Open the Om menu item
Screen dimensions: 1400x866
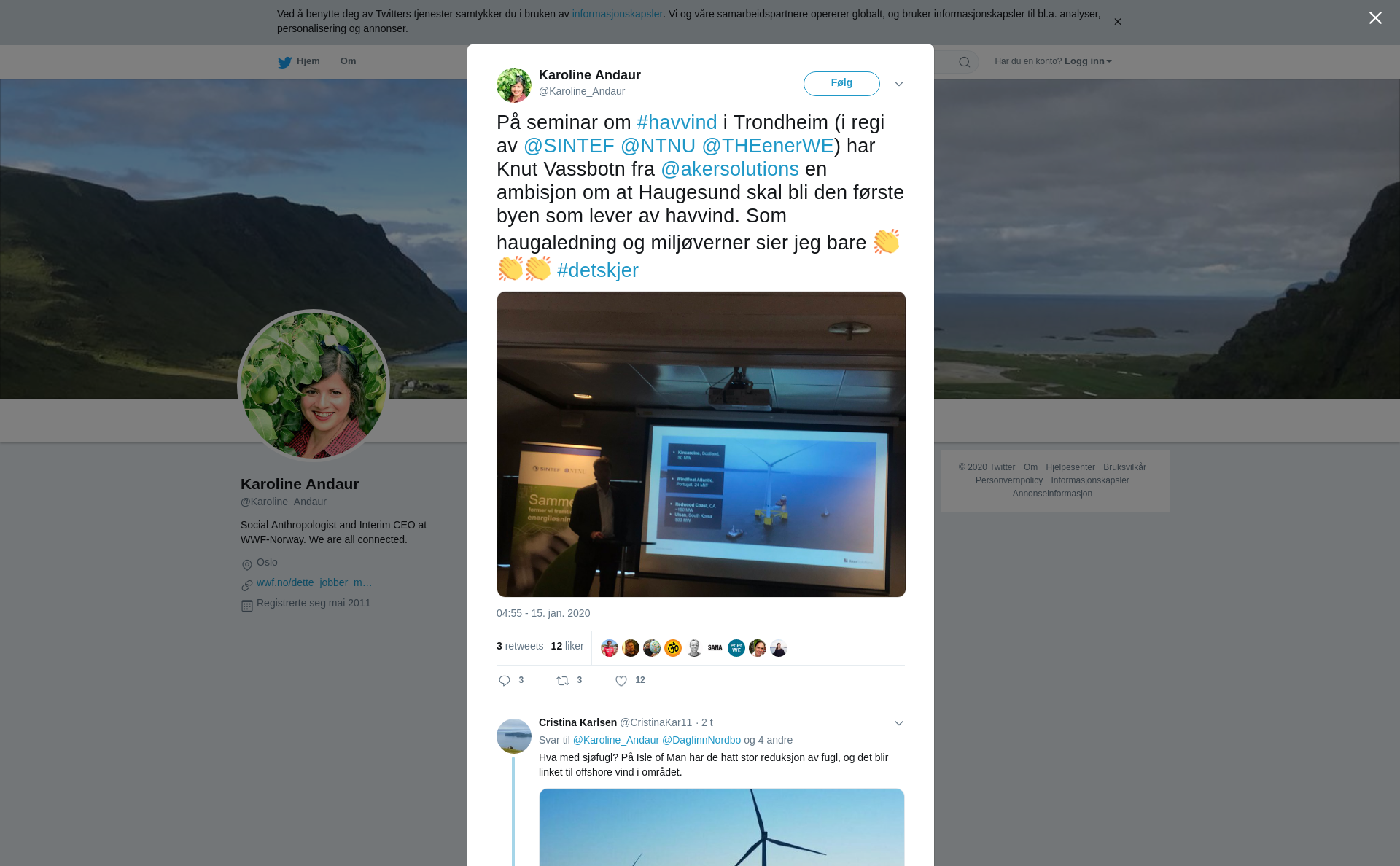click(348, 61)
